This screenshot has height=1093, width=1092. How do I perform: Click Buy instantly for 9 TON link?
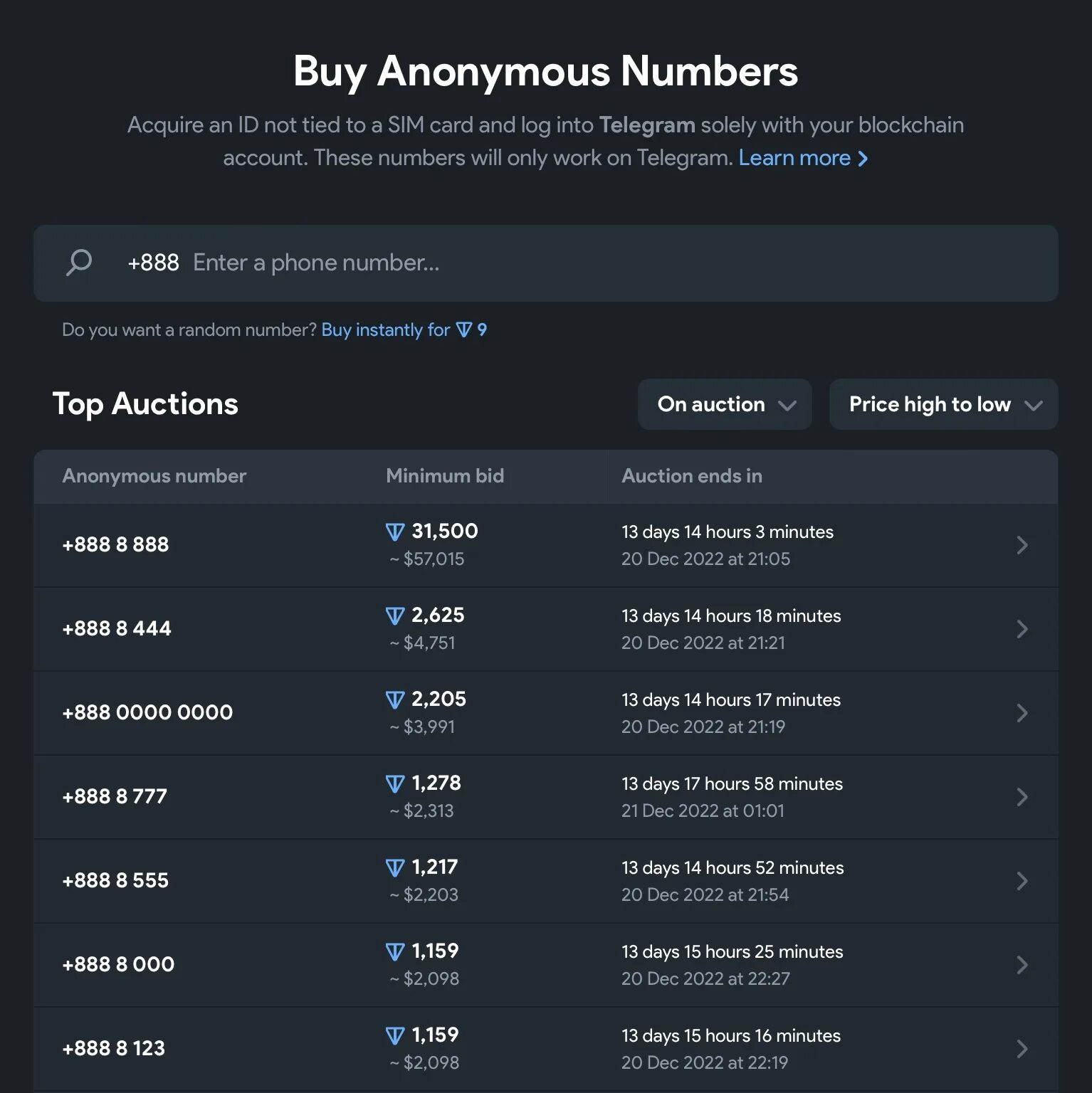coord(404,330)
